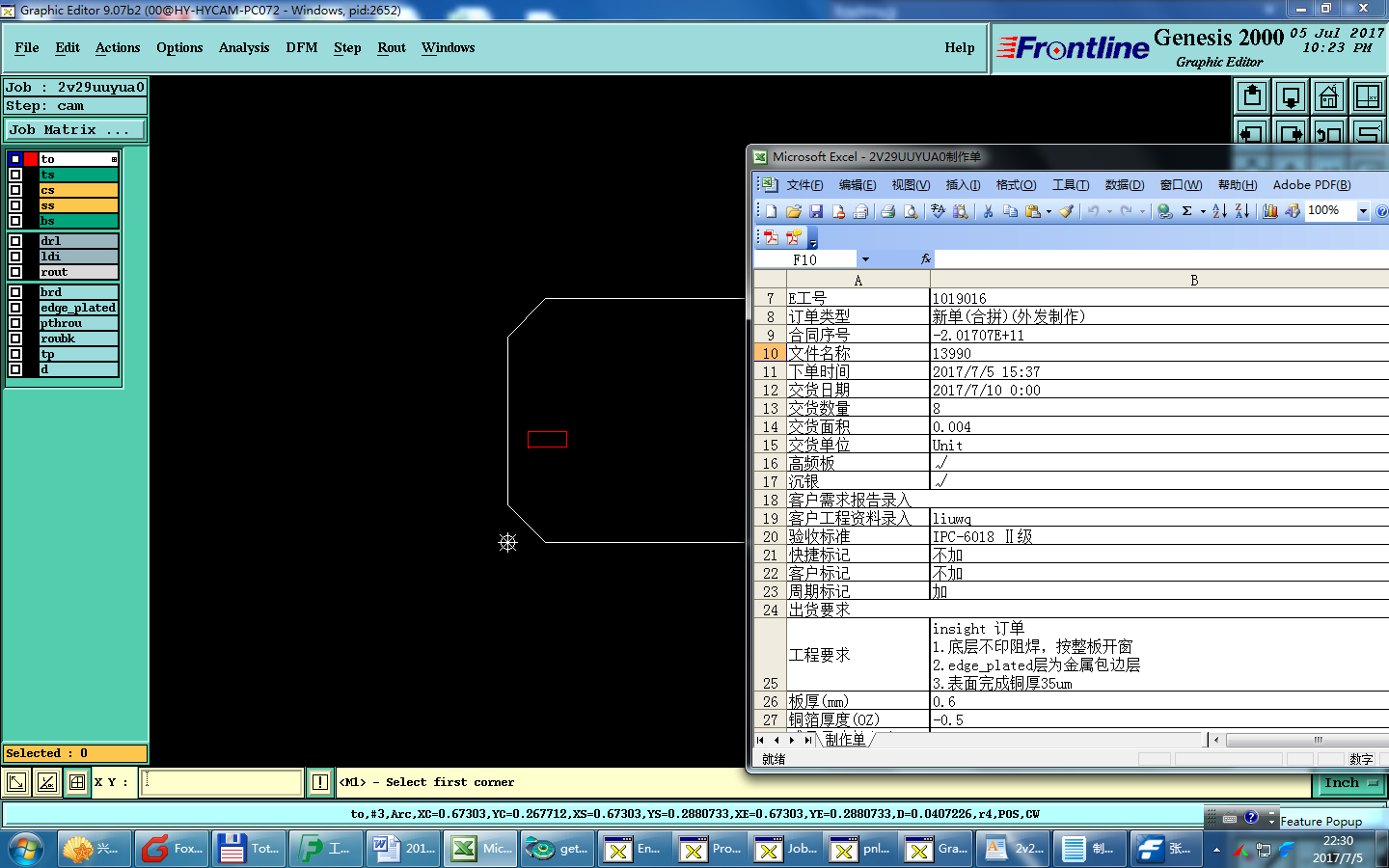Click the second Genesis top-right panel icon

(x=1291, y=96)
